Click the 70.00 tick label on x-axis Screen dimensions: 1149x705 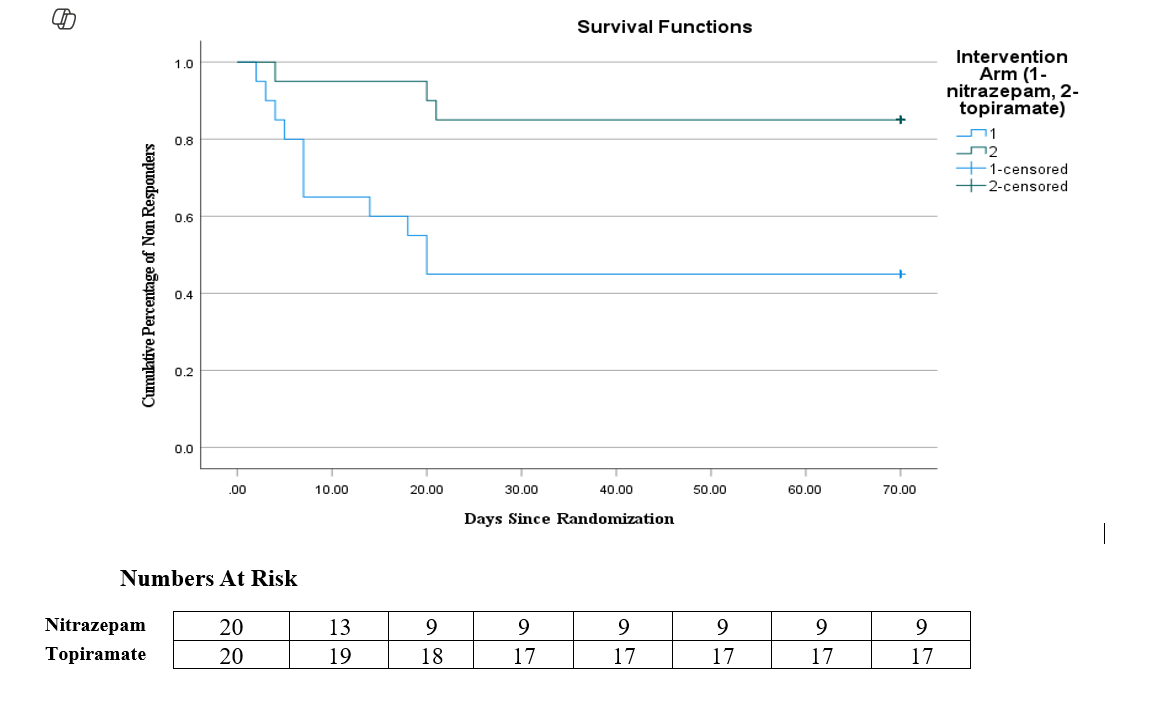900,490
